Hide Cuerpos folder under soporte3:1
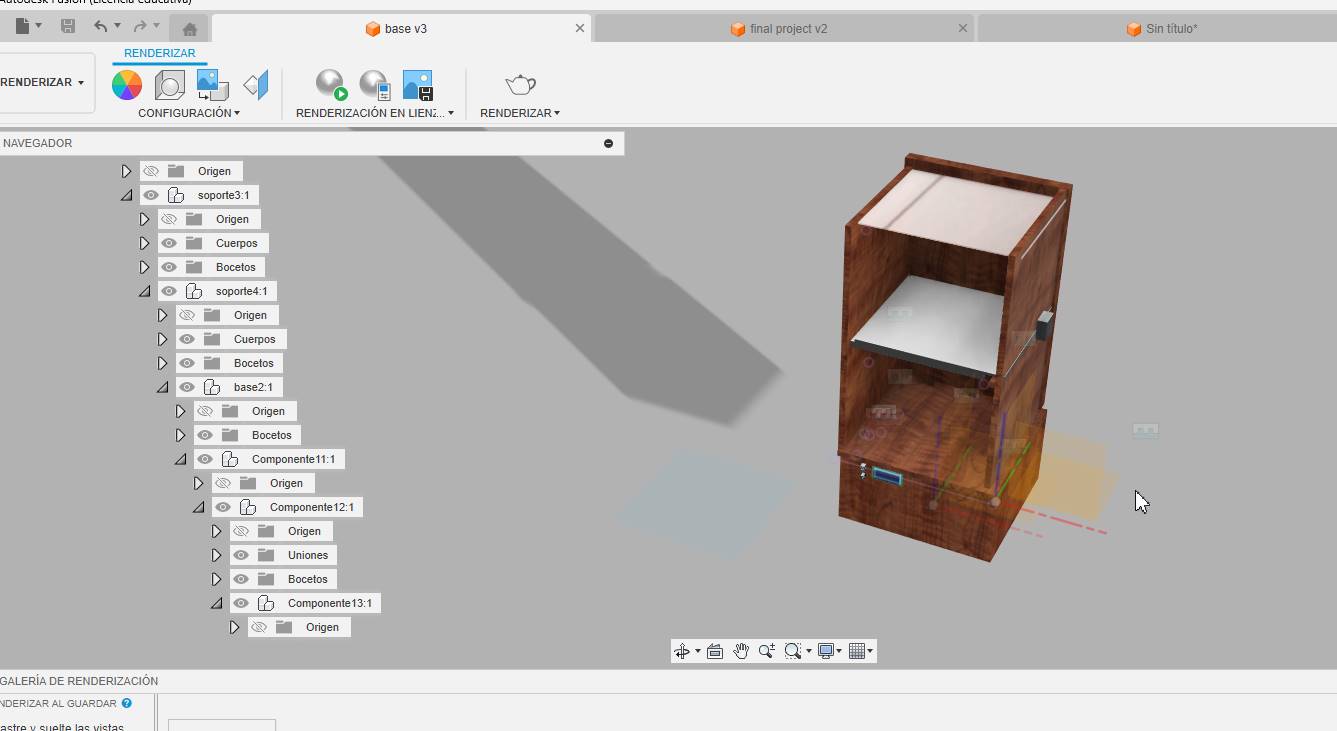 (169, 243)
